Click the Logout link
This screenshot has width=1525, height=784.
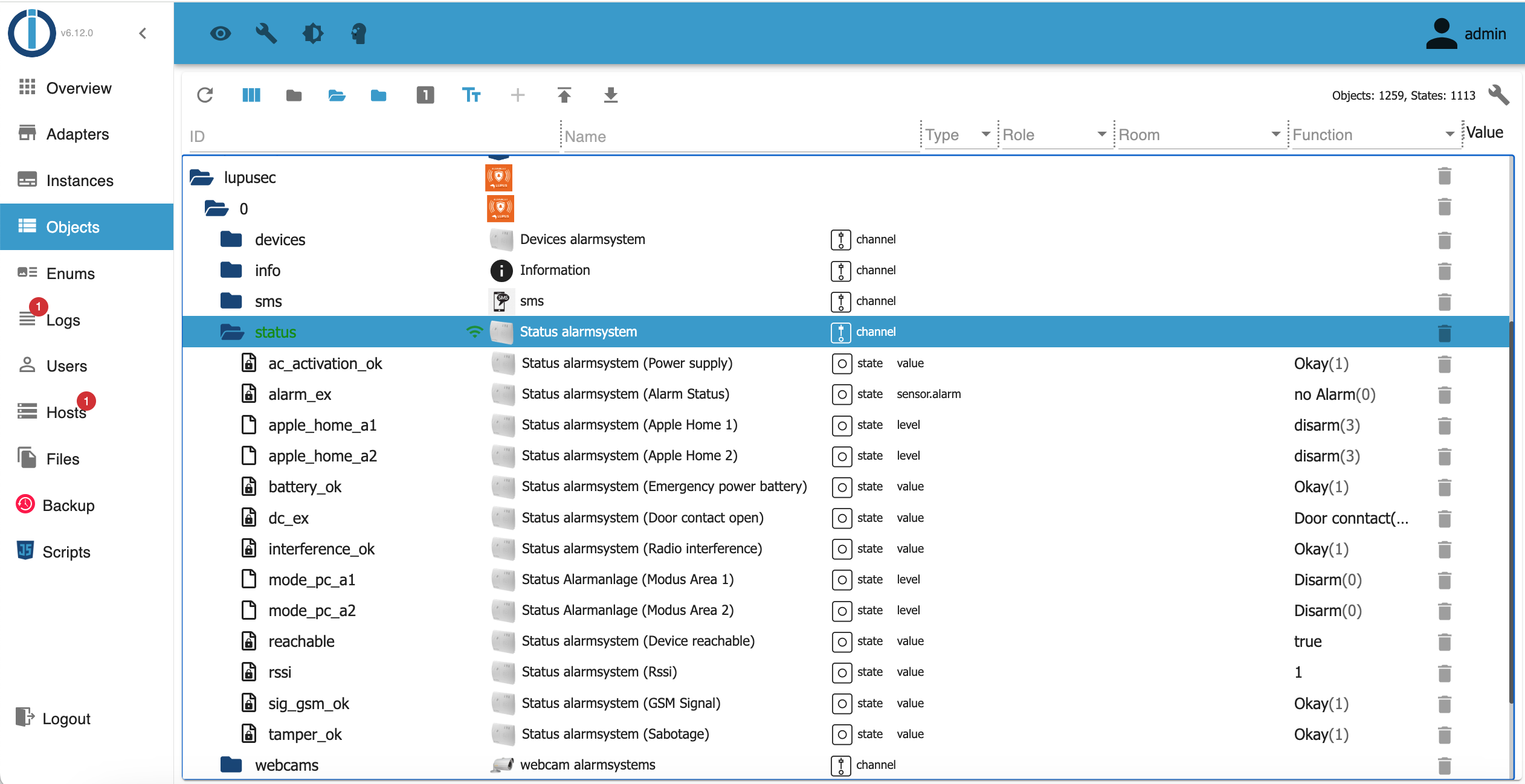click(66, 718)
